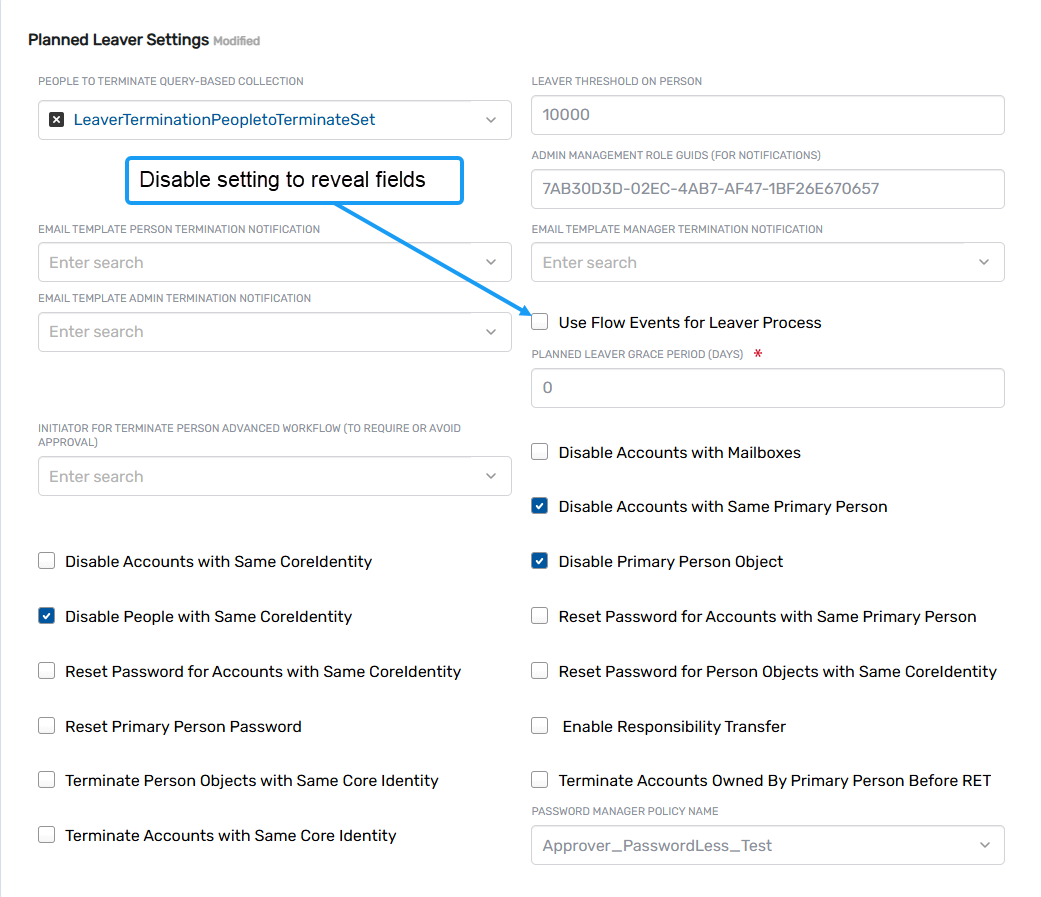
Task: Click the Leaver Threshold on Person field
Action: pyautogui.click(x=767, y=115)
